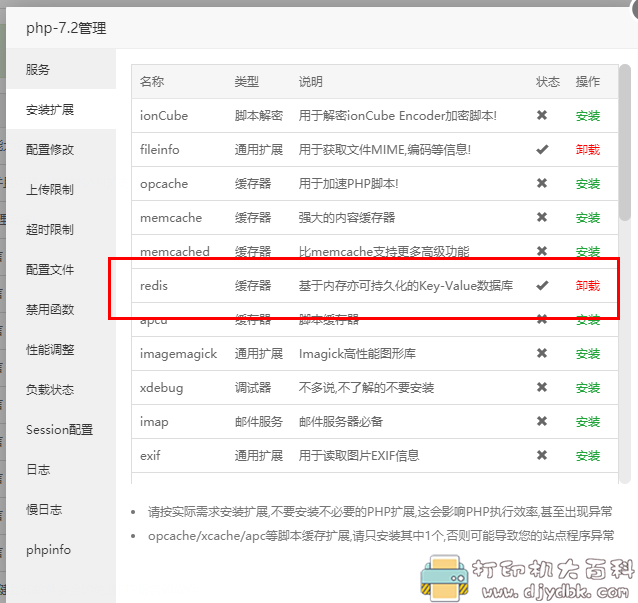Open the 慢日志 tab

pyautogui.click(x=61, y=510)
